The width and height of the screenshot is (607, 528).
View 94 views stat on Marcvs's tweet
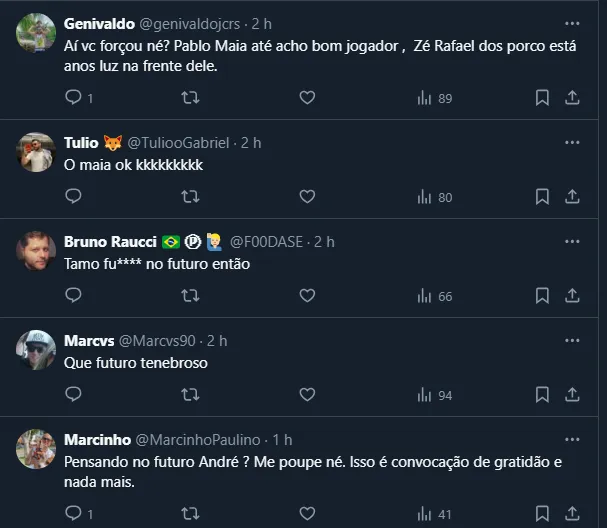coord(434,395)
